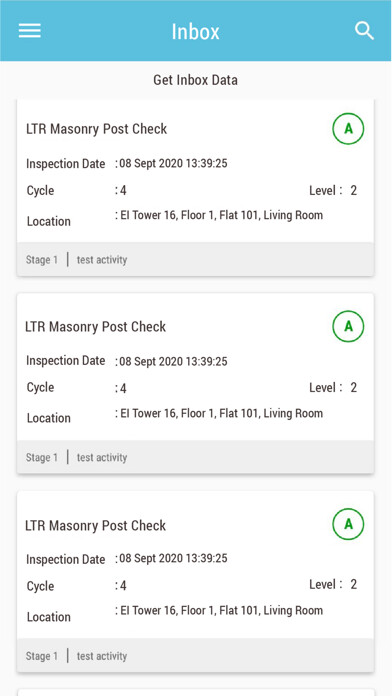
Task: Click the second card's location text
Action: (x=219, y=414)
